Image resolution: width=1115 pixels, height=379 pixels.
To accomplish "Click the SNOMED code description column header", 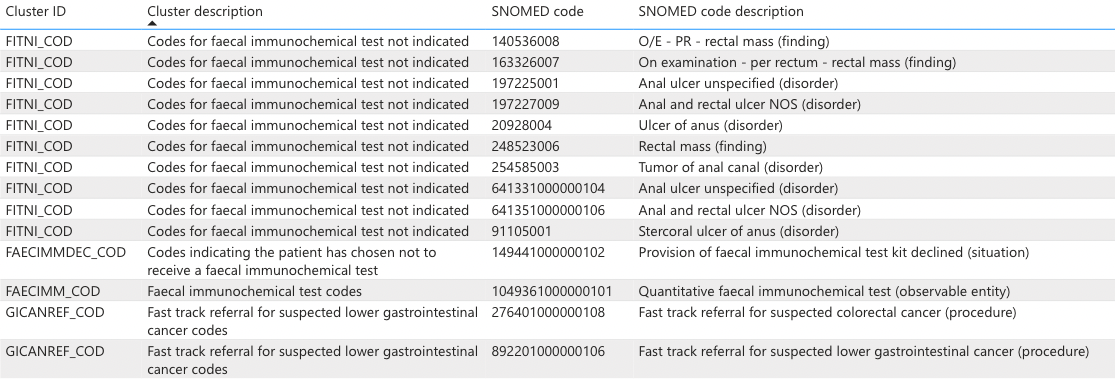I will click(x=721, y=11).
